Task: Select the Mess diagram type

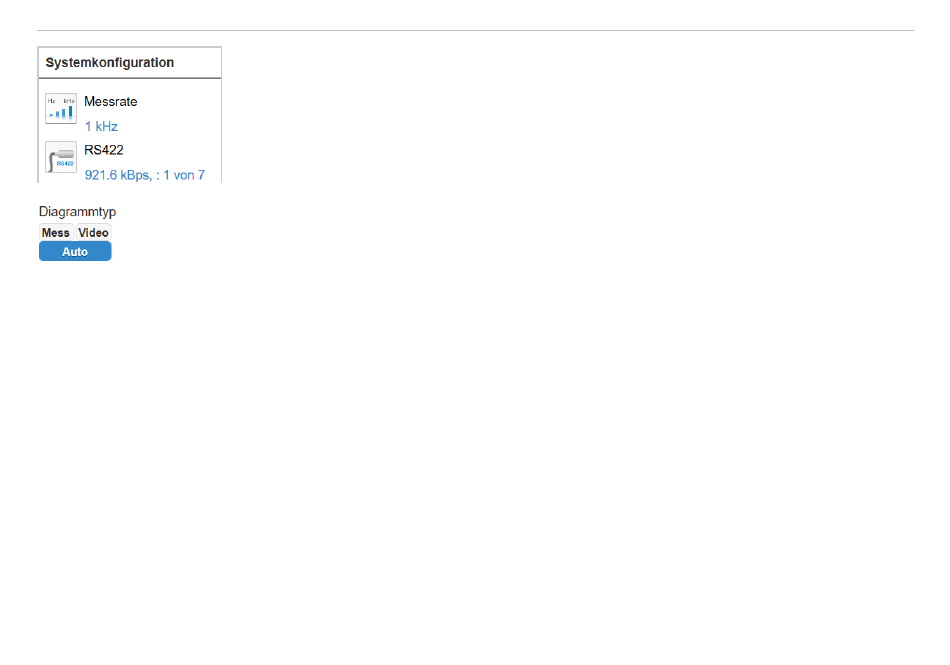Action: [56, 233]
